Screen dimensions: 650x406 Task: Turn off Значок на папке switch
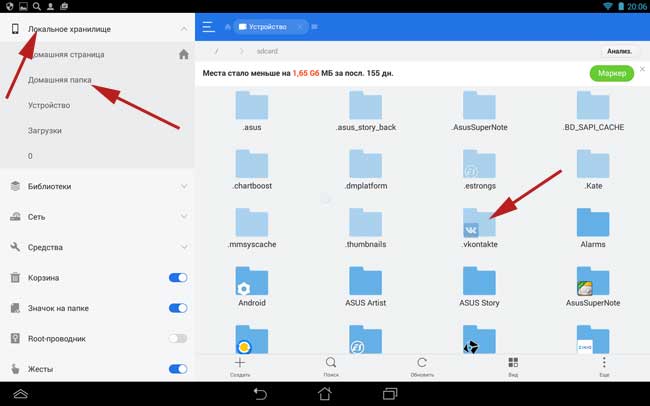[x=178, y=308]
